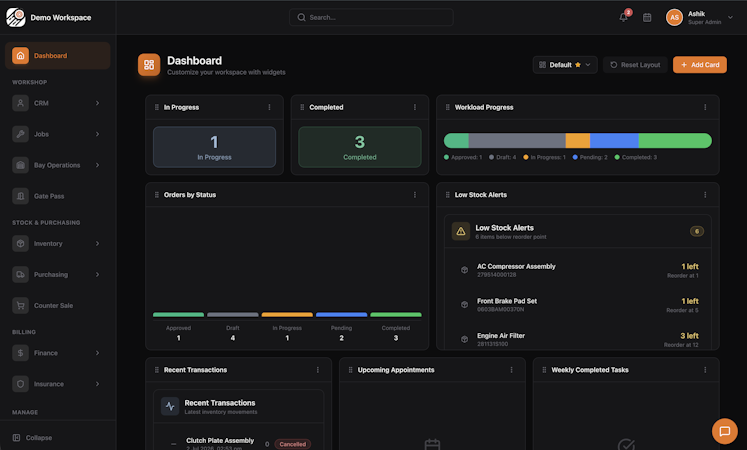Grab the Orders by Status drag handle
Image resolution: width=747 pixels, height=450 pixels.
[157, 195]
